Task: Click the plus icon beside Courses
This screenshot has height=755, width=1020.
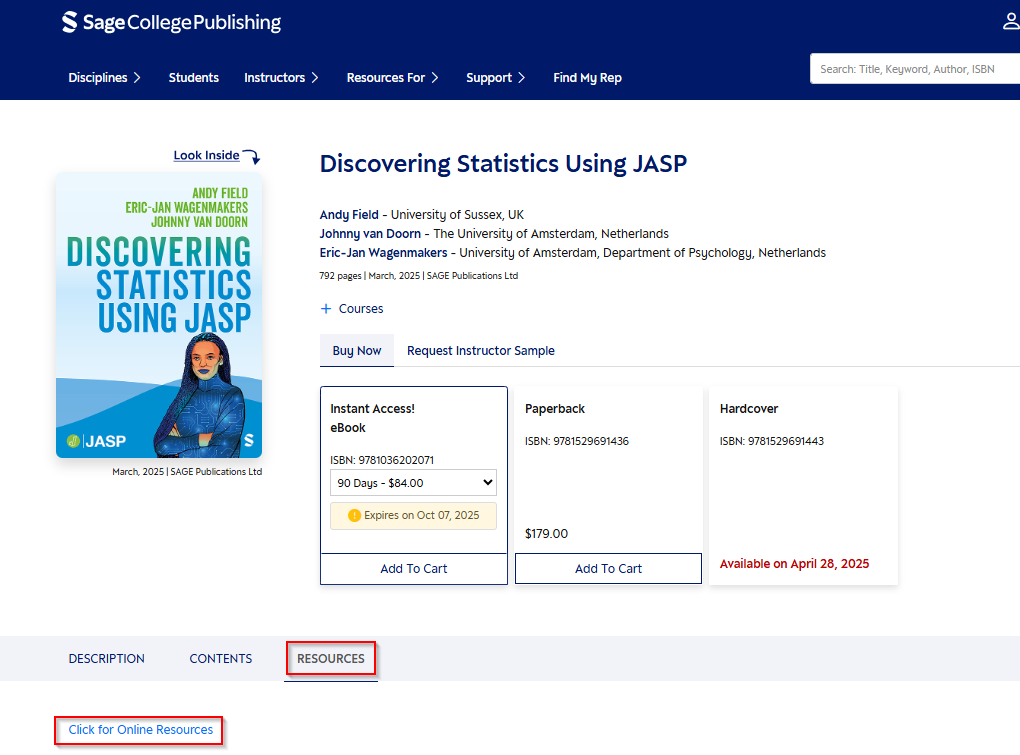Action: (326, 309)
